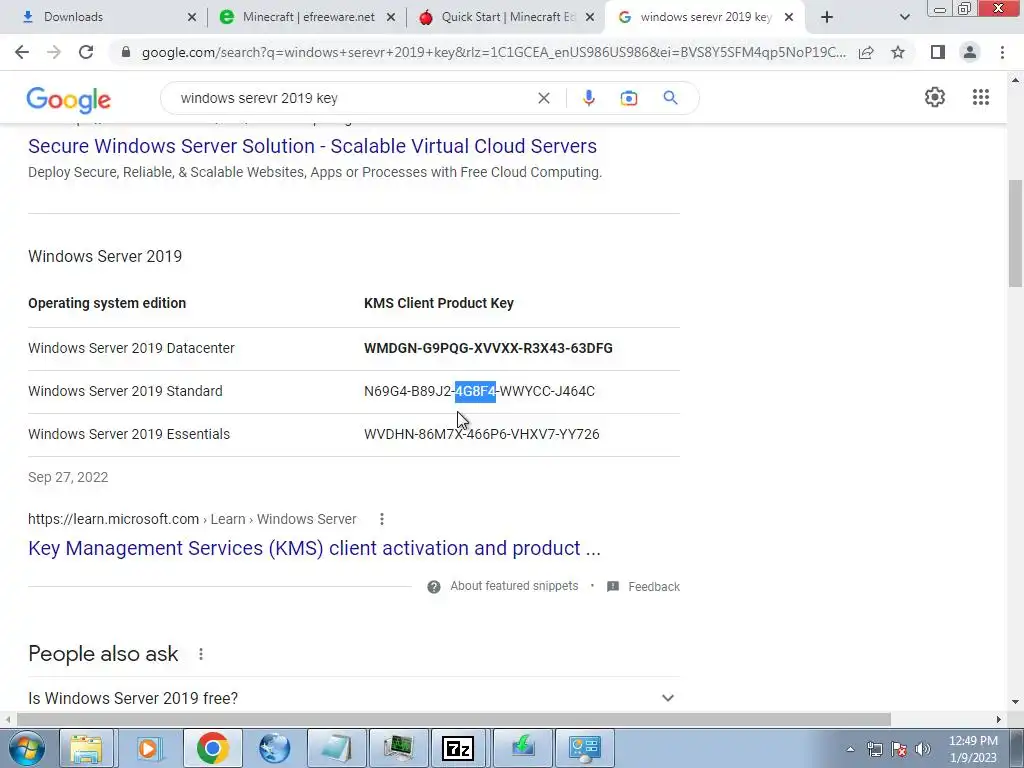Open Chrome side panel
This screenshot has width=1024, height=768.
point(938,52)
